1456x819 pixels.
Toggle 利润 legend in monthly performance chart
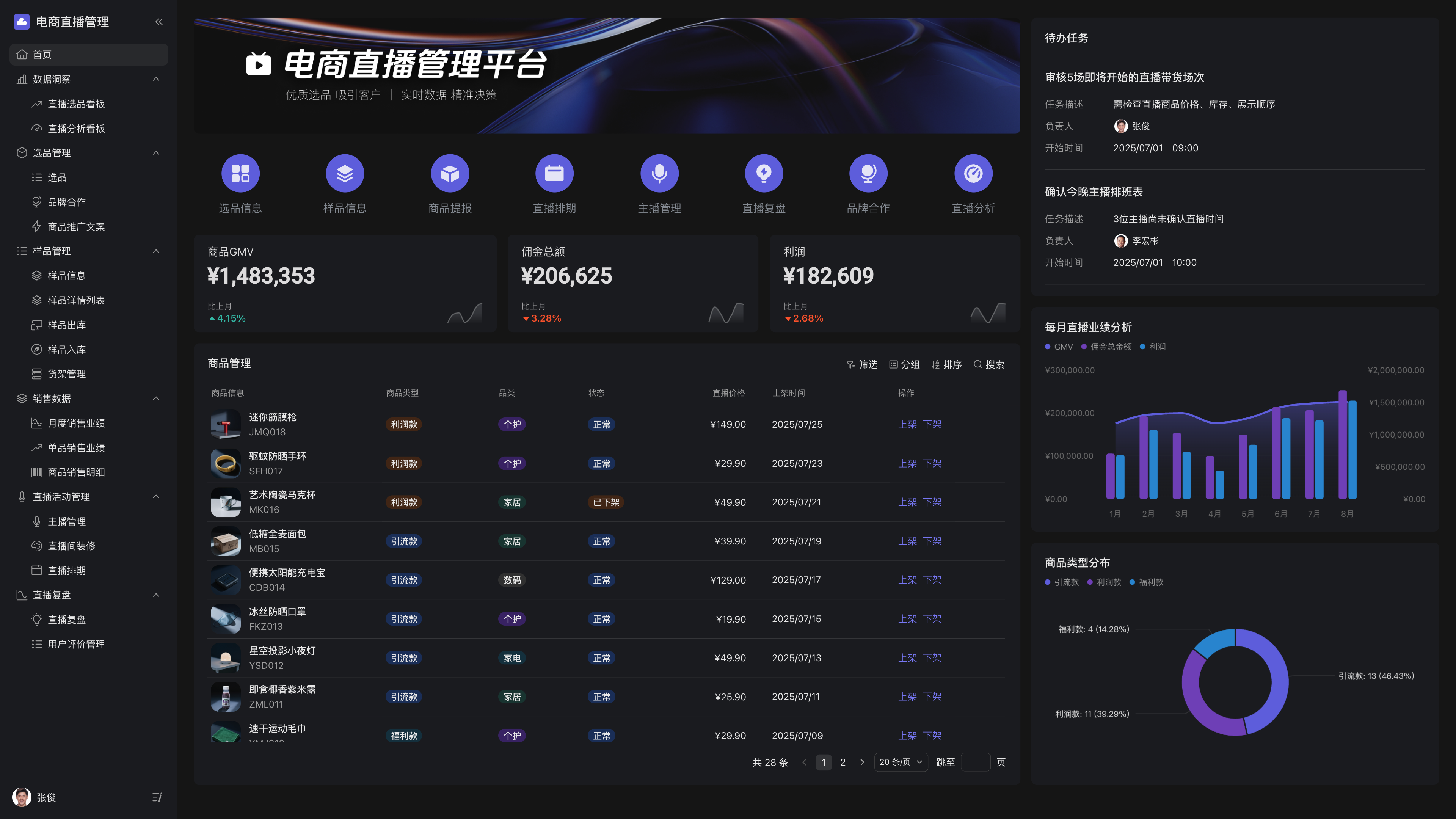pos(1153,347)
